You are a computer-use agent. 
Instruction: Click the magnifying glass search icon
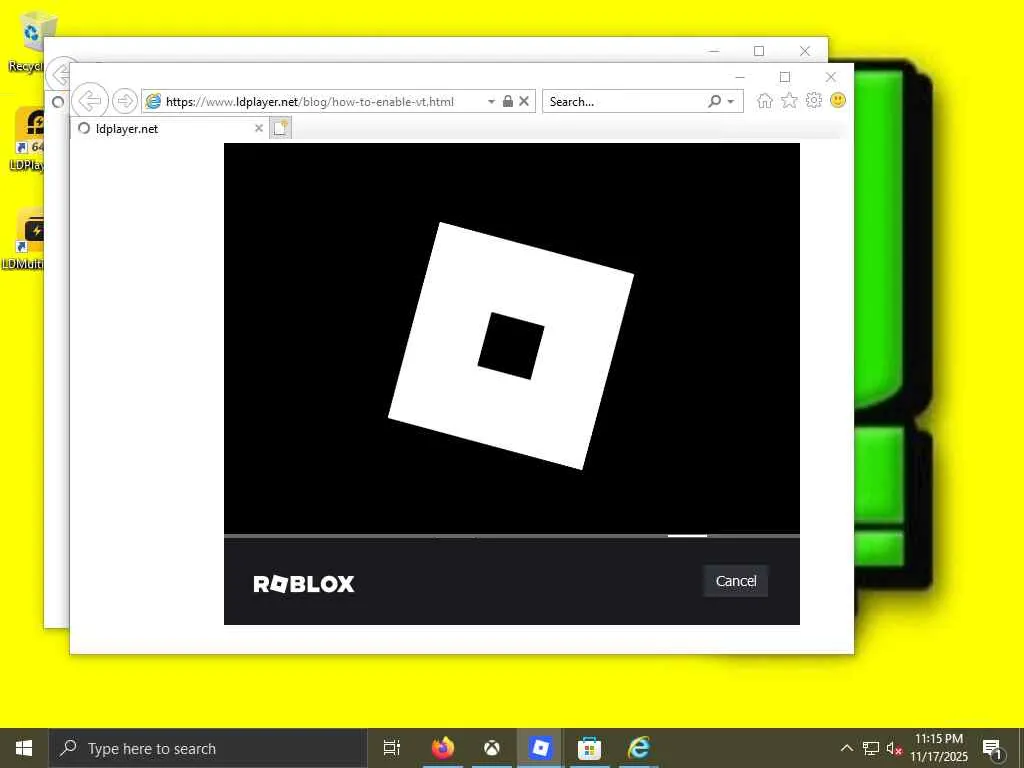point(714,101)
